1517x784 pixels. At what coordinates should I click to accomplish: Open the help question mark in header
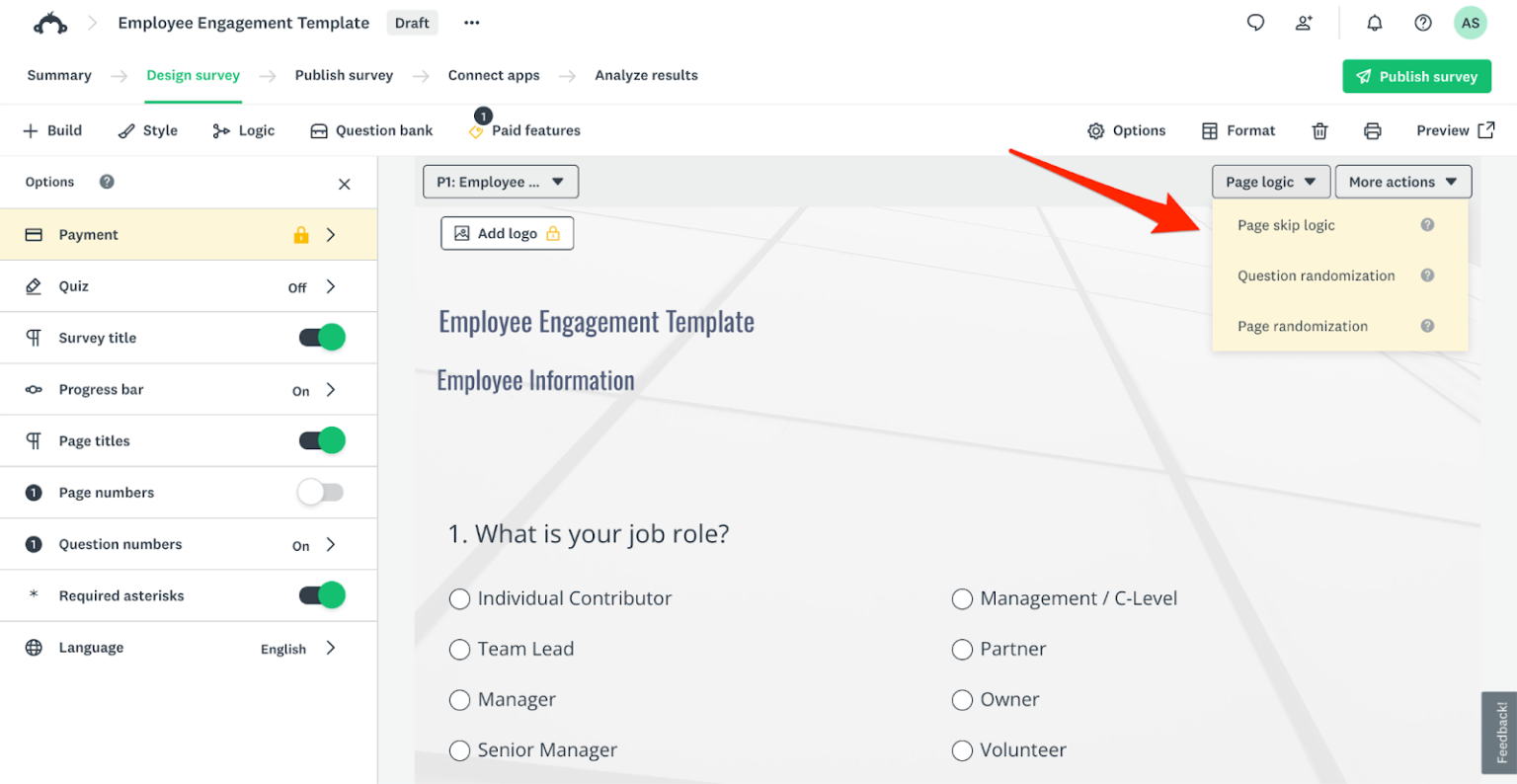[x=1423, y=23]
